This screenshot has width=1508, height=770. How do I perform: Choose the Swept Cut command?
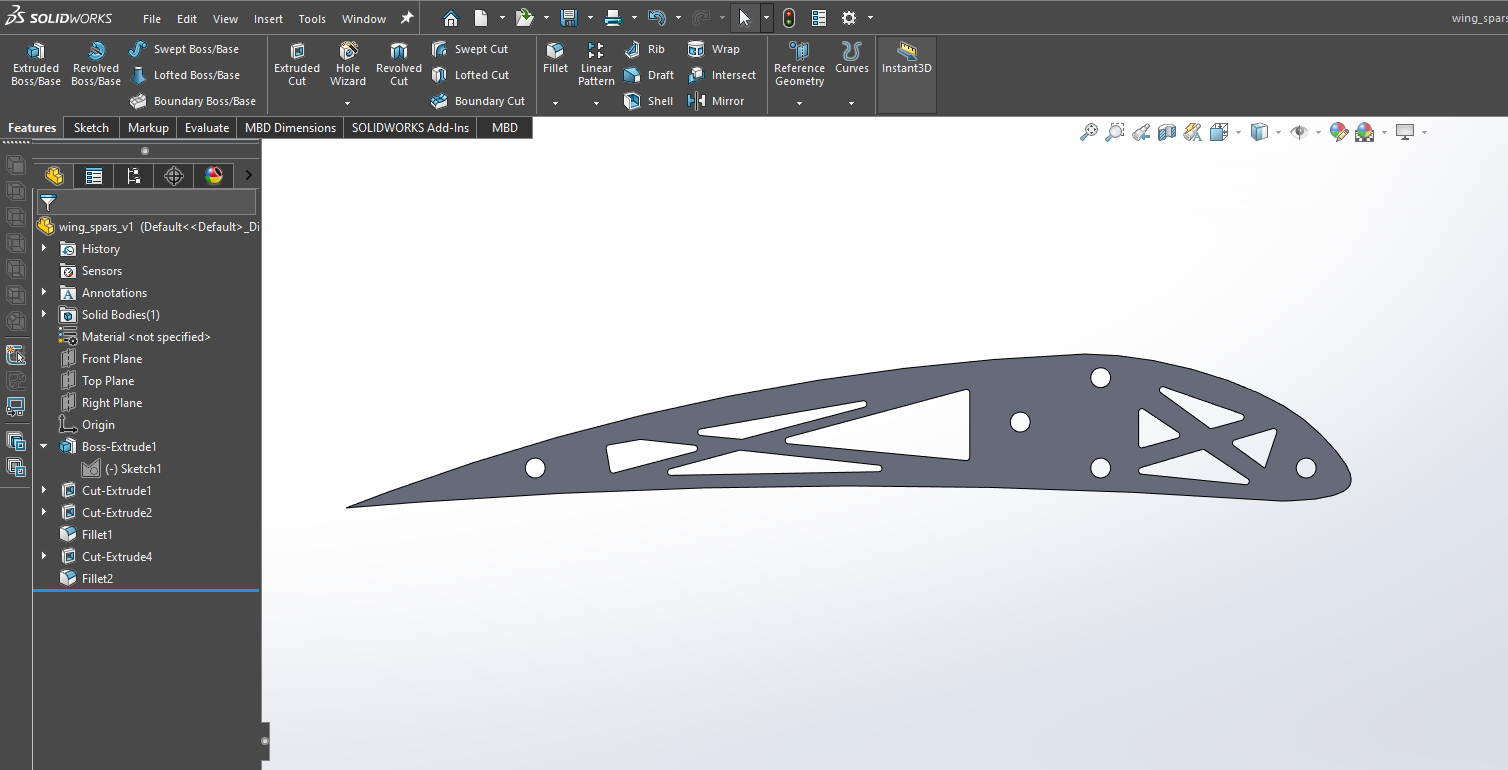pos(470,49)
